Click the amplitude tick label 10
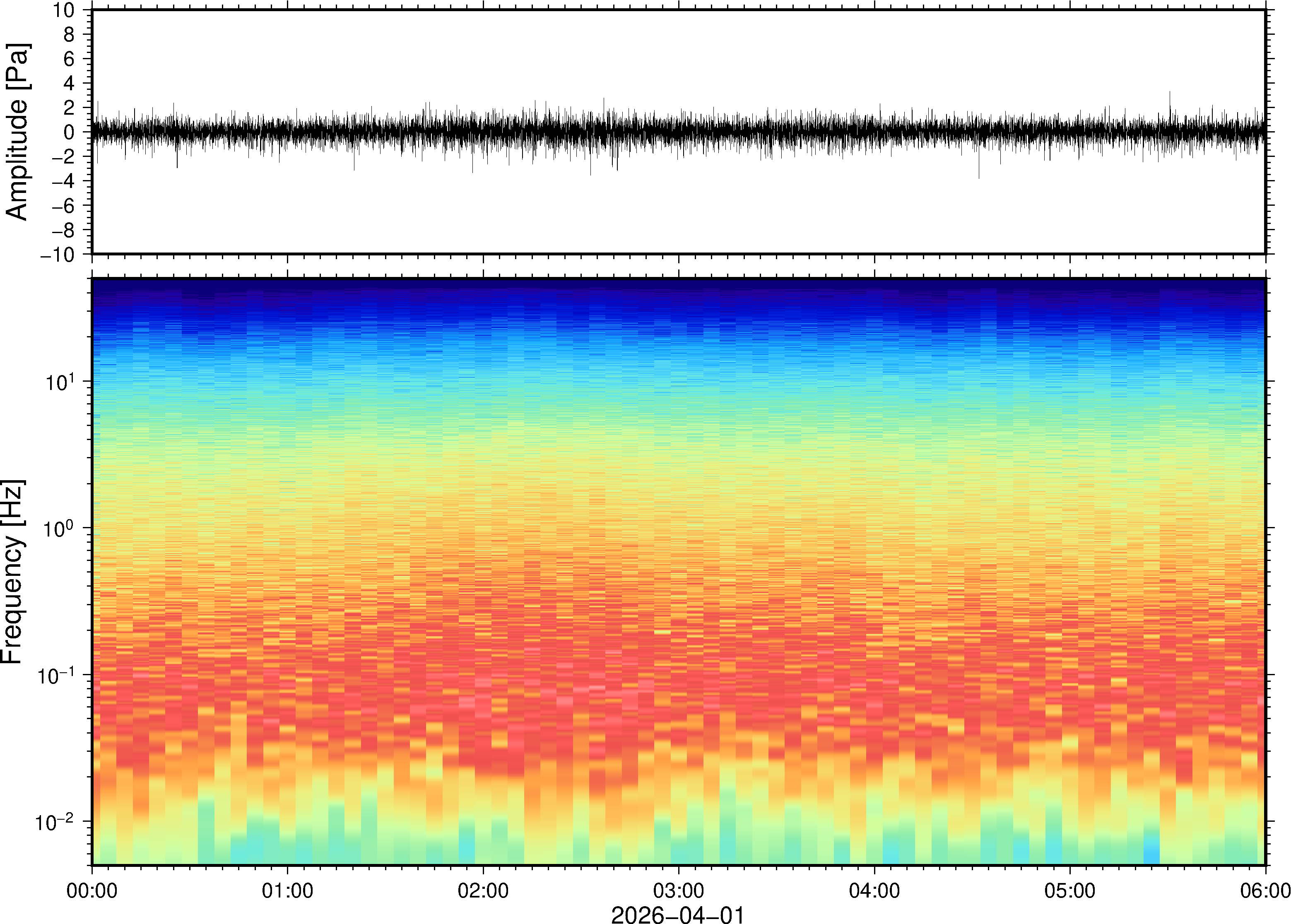This screenshot has height=924, width=1291. 64,10
